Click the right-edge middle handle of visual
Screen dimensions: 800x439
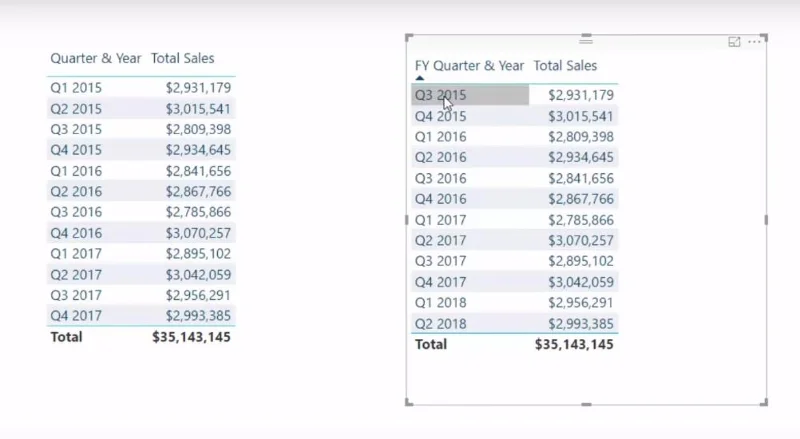[x=766, y=220]
